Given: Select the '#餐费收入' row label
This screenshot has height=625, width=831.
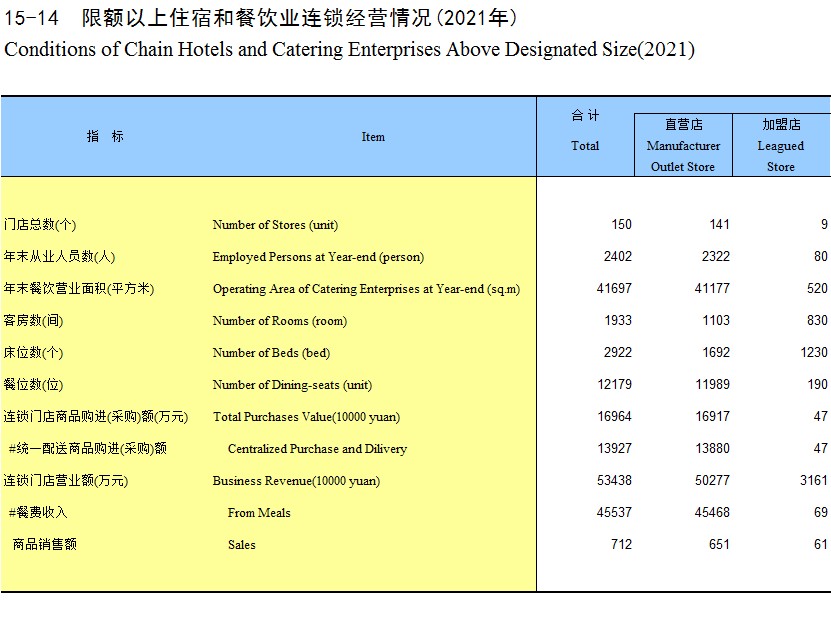Looking at the screenshot, I should click(38, 512).
